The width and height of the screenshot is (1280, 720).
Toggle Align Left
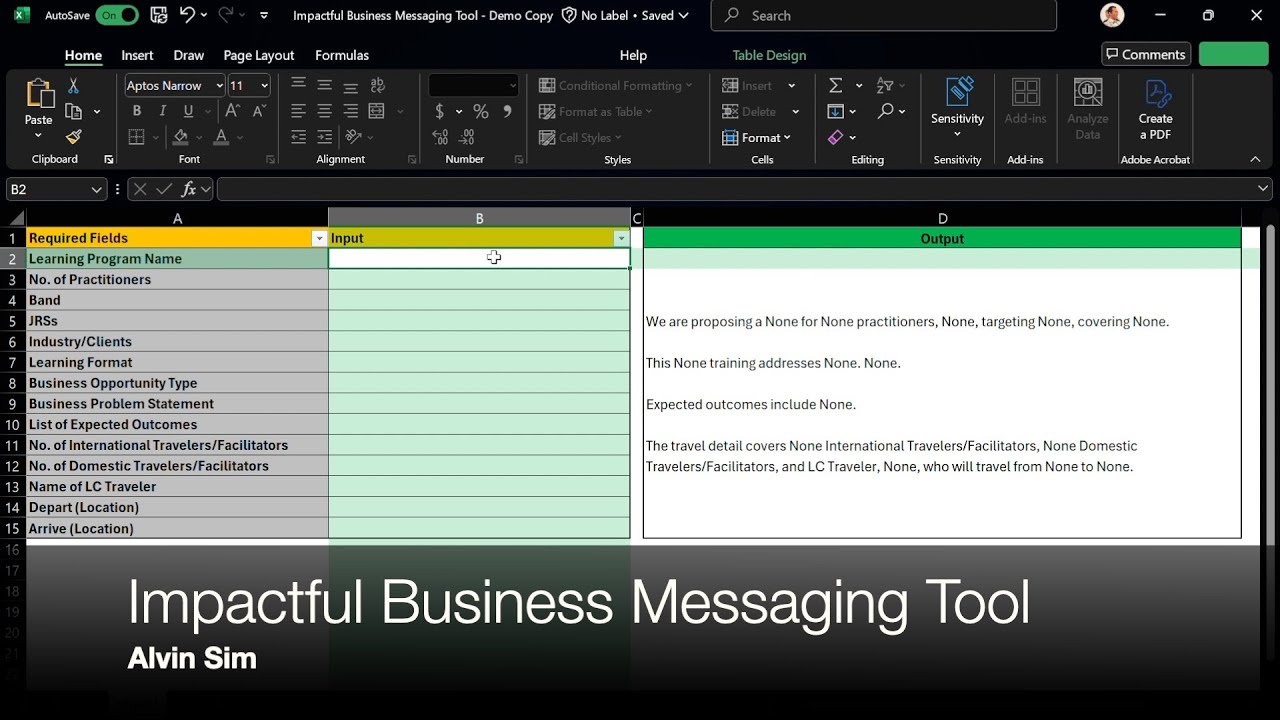point(298,111)
